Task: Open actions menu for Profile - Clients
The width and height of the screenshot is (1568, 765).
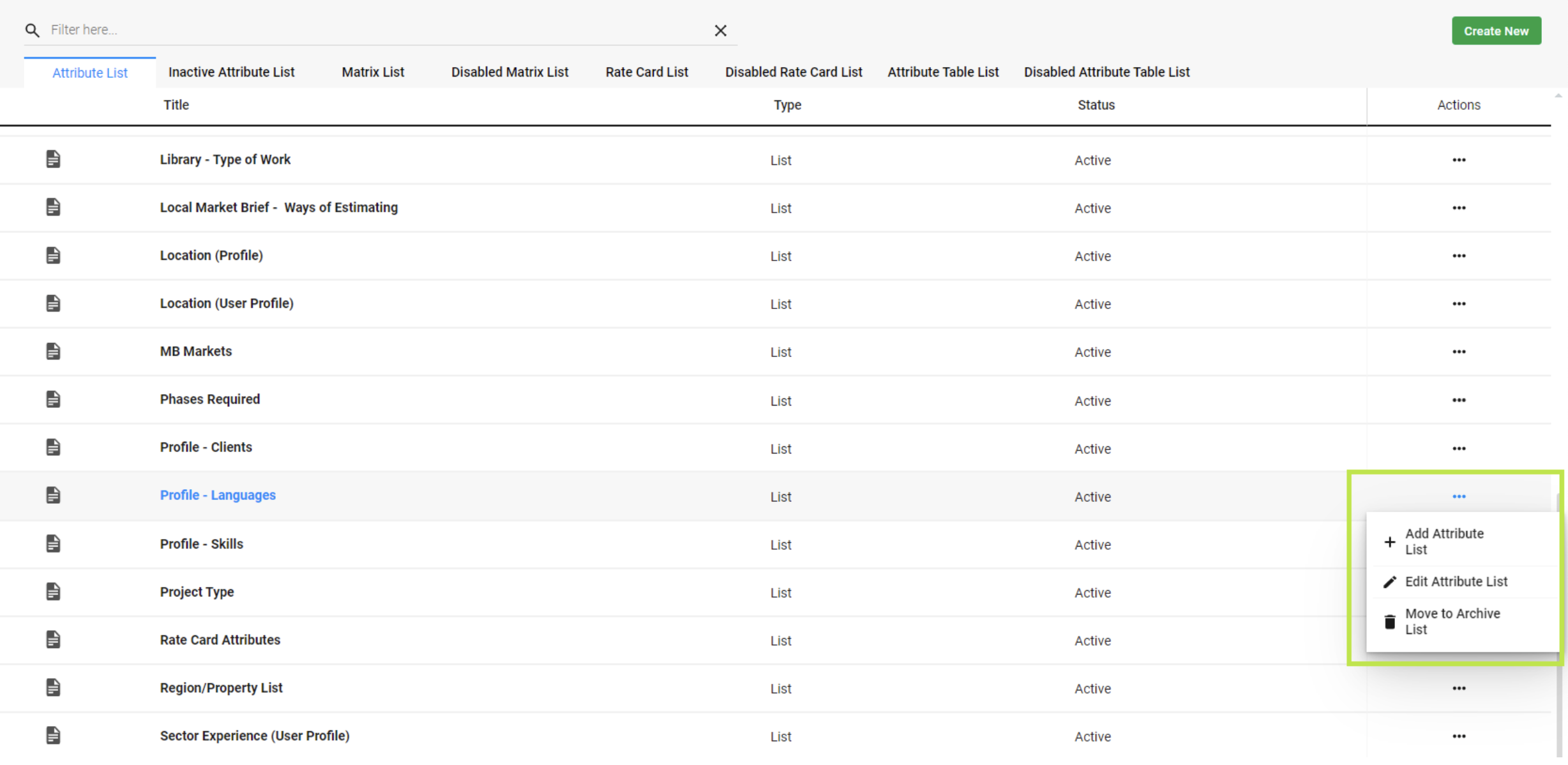Action: 1458,448
